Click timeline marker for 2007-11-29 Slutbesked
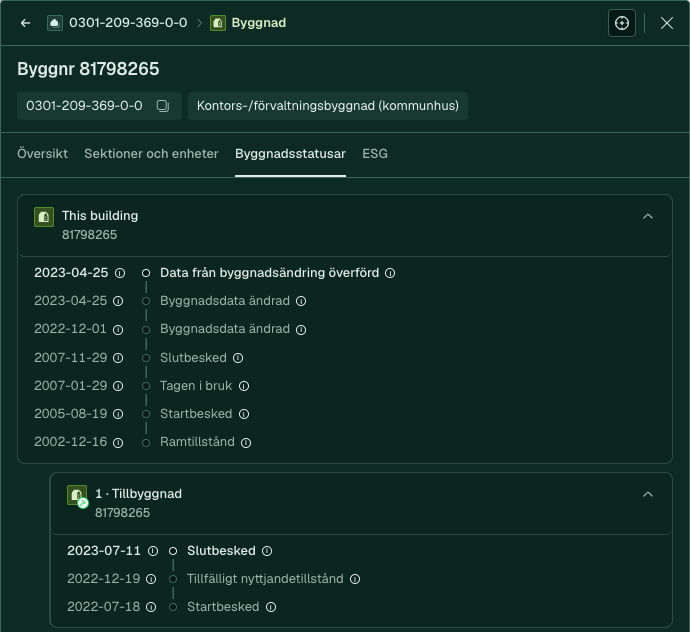Screen dimensions: 690x632 pyautogui.click(x=146, y=358)
